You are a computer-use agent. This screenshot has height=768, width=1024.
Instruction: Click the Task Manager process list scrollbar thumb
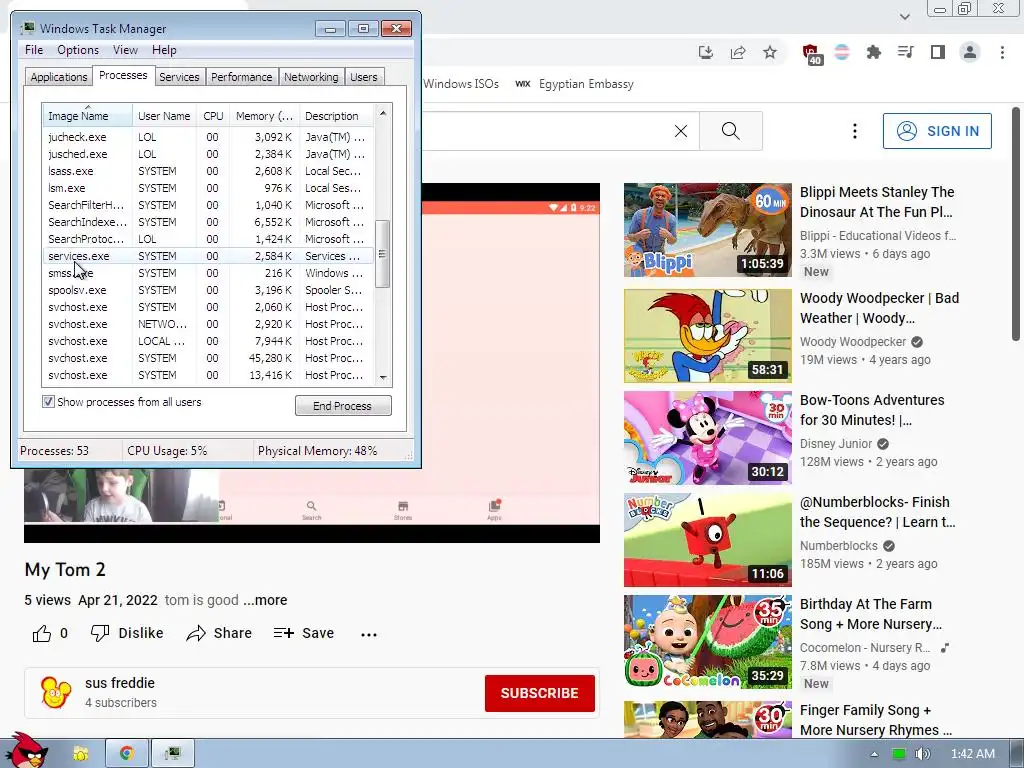(x=383, y=253)
